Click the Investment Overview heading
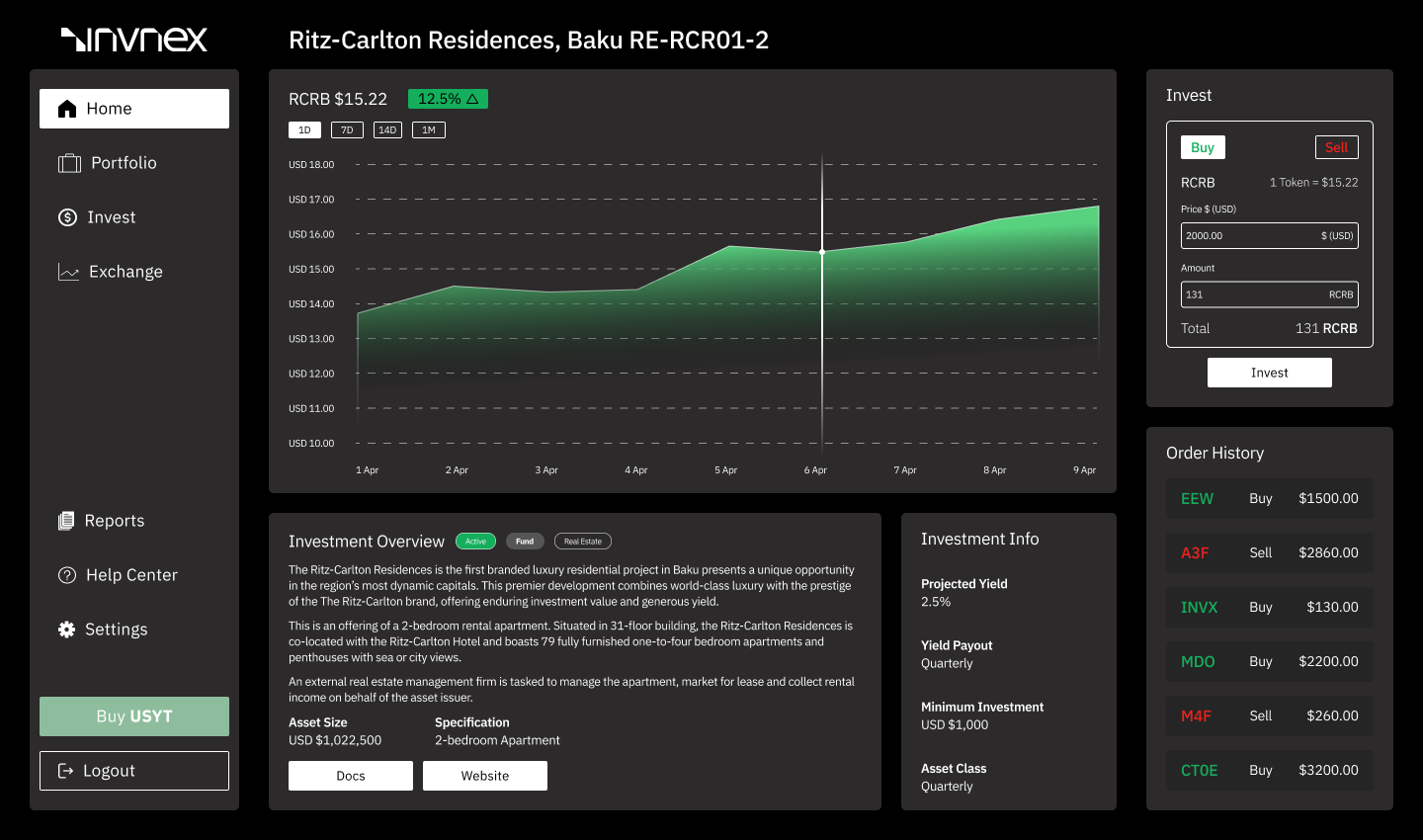Image resolution: width=1423 pixels, height=840 pixels. pos(367,542)
